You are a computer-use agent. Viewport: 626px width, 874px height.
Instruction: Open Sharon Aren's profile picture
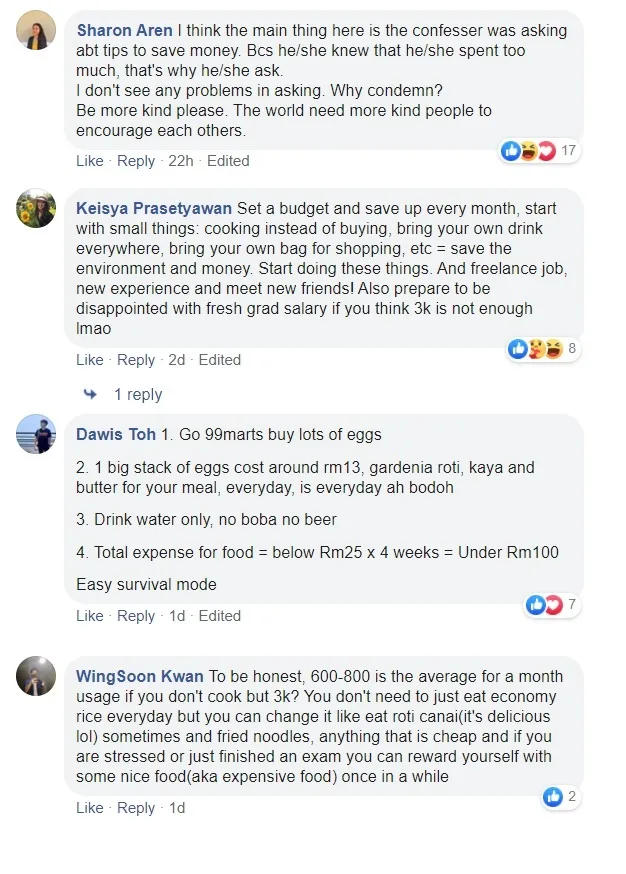point(36,31)
